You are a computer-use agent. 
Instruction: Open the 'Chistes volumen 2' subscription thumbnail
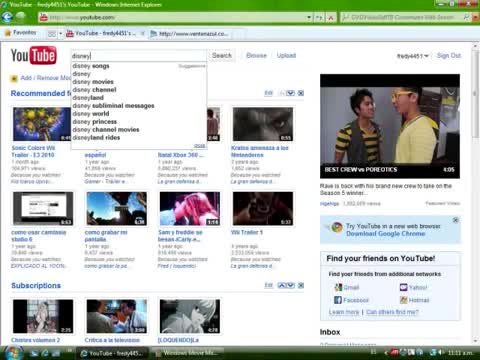pyautogui.click(x=43, y=316)
